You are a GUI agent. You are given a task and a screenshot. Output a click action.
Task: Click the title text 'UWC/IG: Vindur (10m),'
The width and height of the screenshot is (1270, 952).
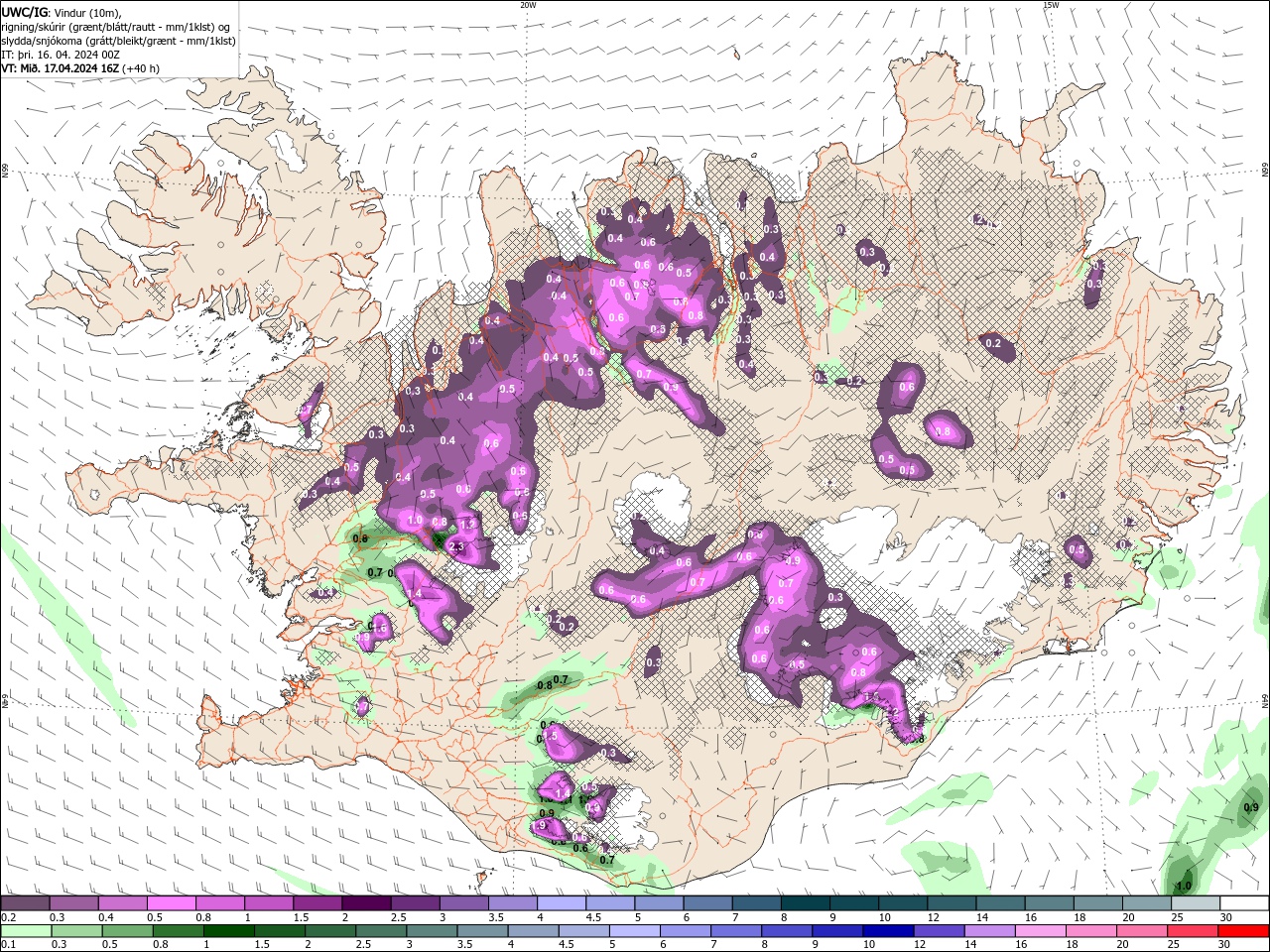[63, 12]
